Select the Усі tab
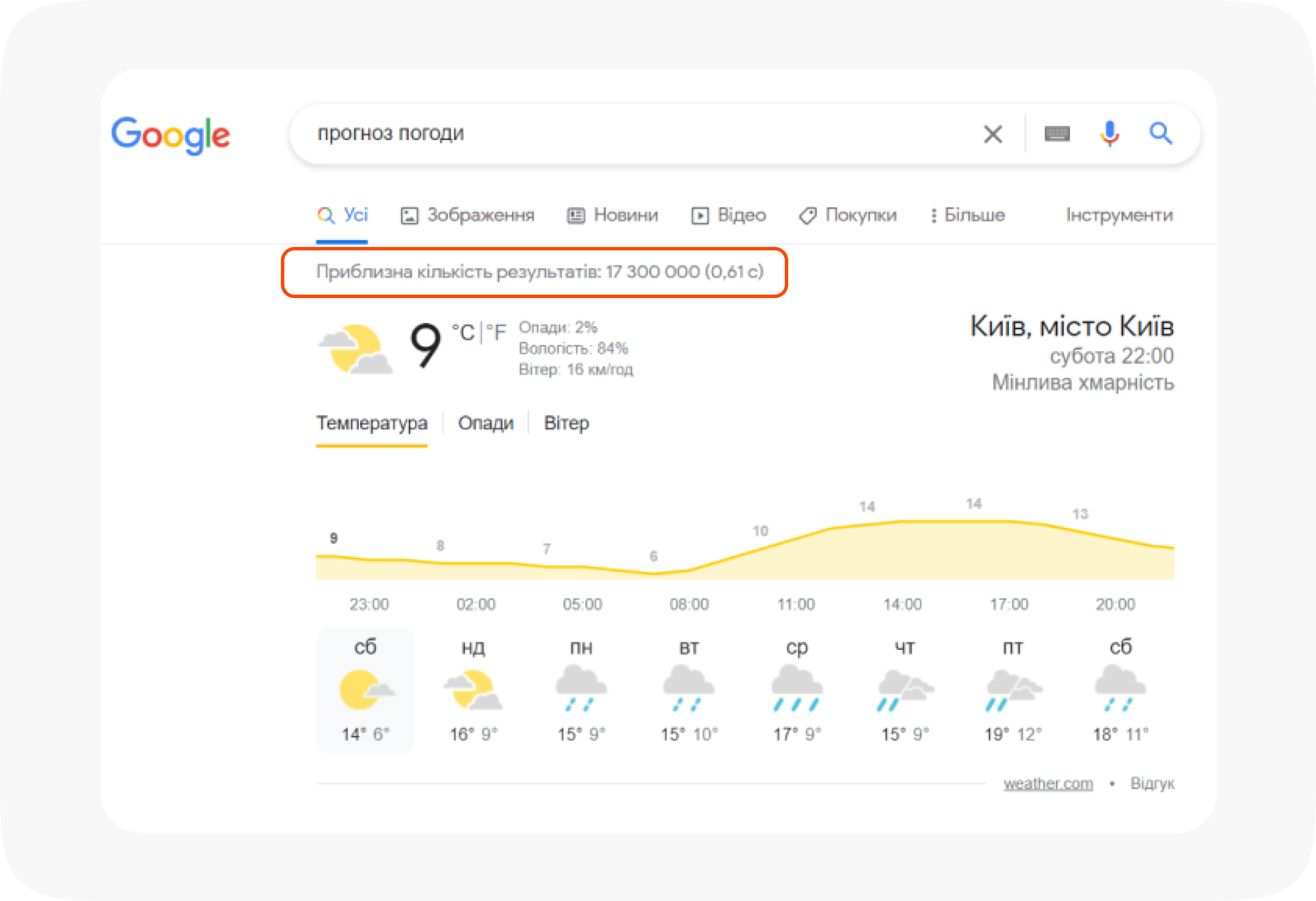This screenshot has height=901, width=1316. point(342,215)
